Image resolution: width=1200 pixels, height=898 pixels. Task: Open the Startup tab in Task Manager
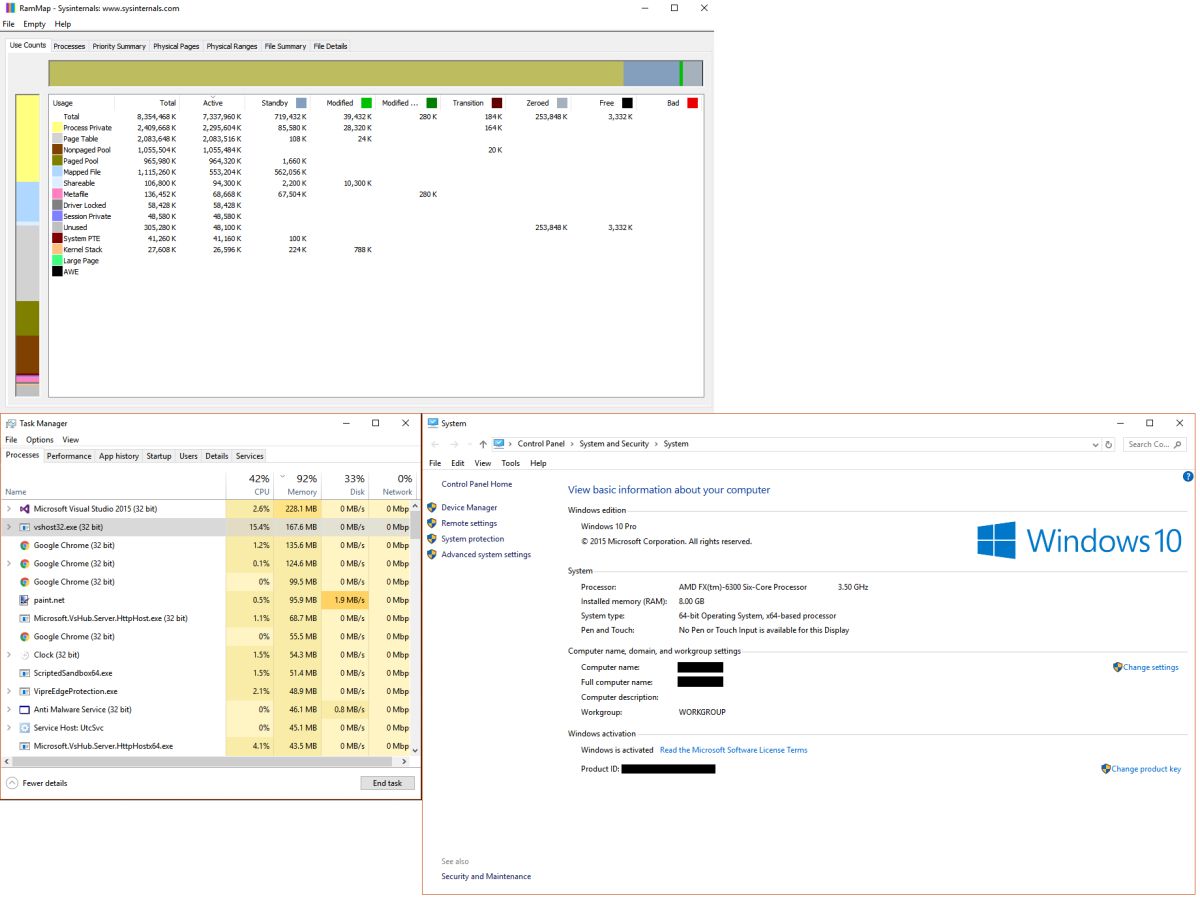click(x=159, y=456)
